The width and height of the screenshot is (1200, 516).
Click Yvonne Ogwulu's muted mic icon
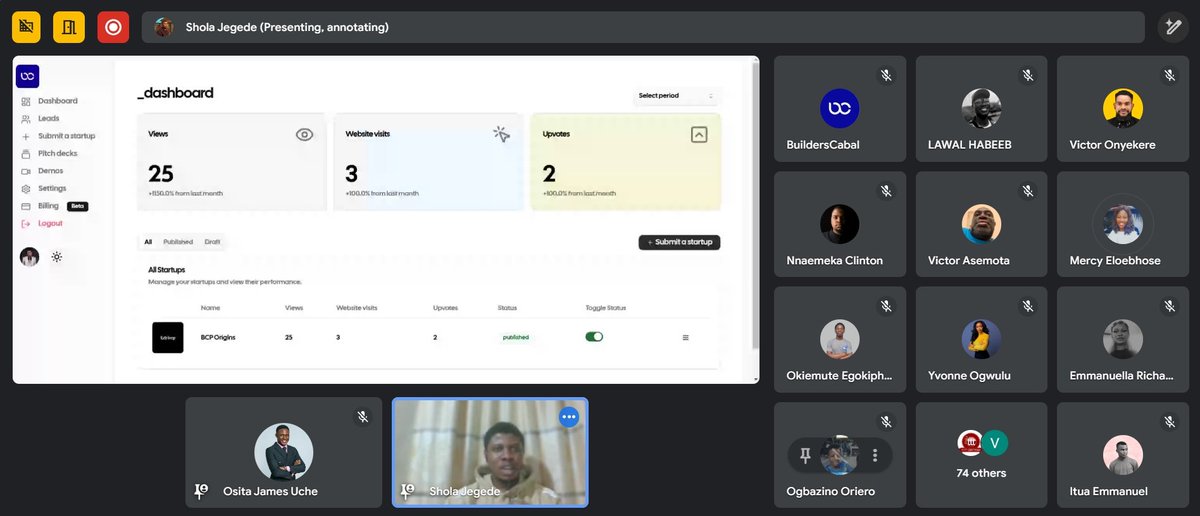[1028, 306]
